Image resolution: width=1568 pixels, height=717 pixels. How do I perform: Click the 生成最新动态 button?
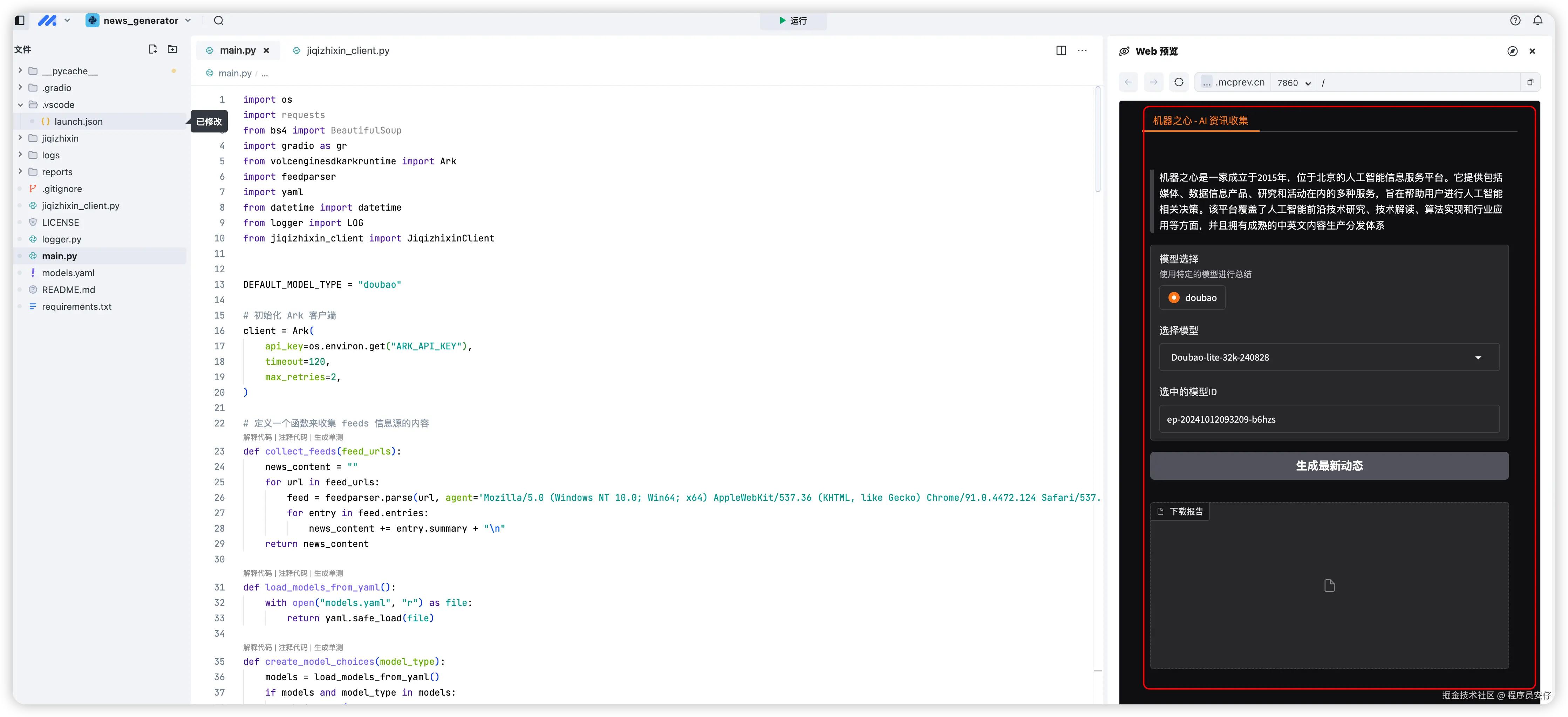[x=1329, y=466]
